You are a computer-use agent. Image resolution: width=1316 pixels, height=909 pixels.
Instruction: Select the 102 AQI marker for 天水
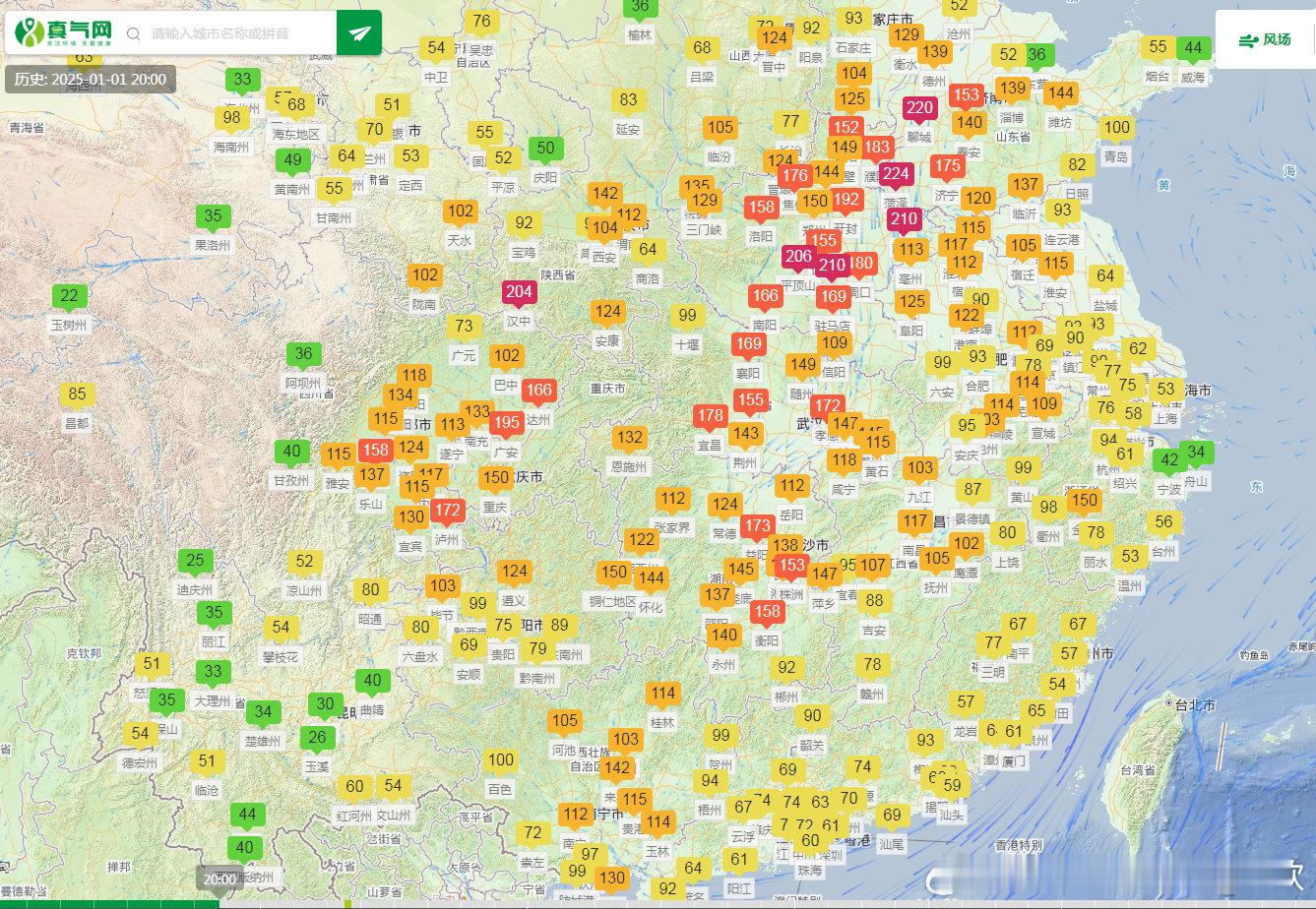[x=460, y=212]
